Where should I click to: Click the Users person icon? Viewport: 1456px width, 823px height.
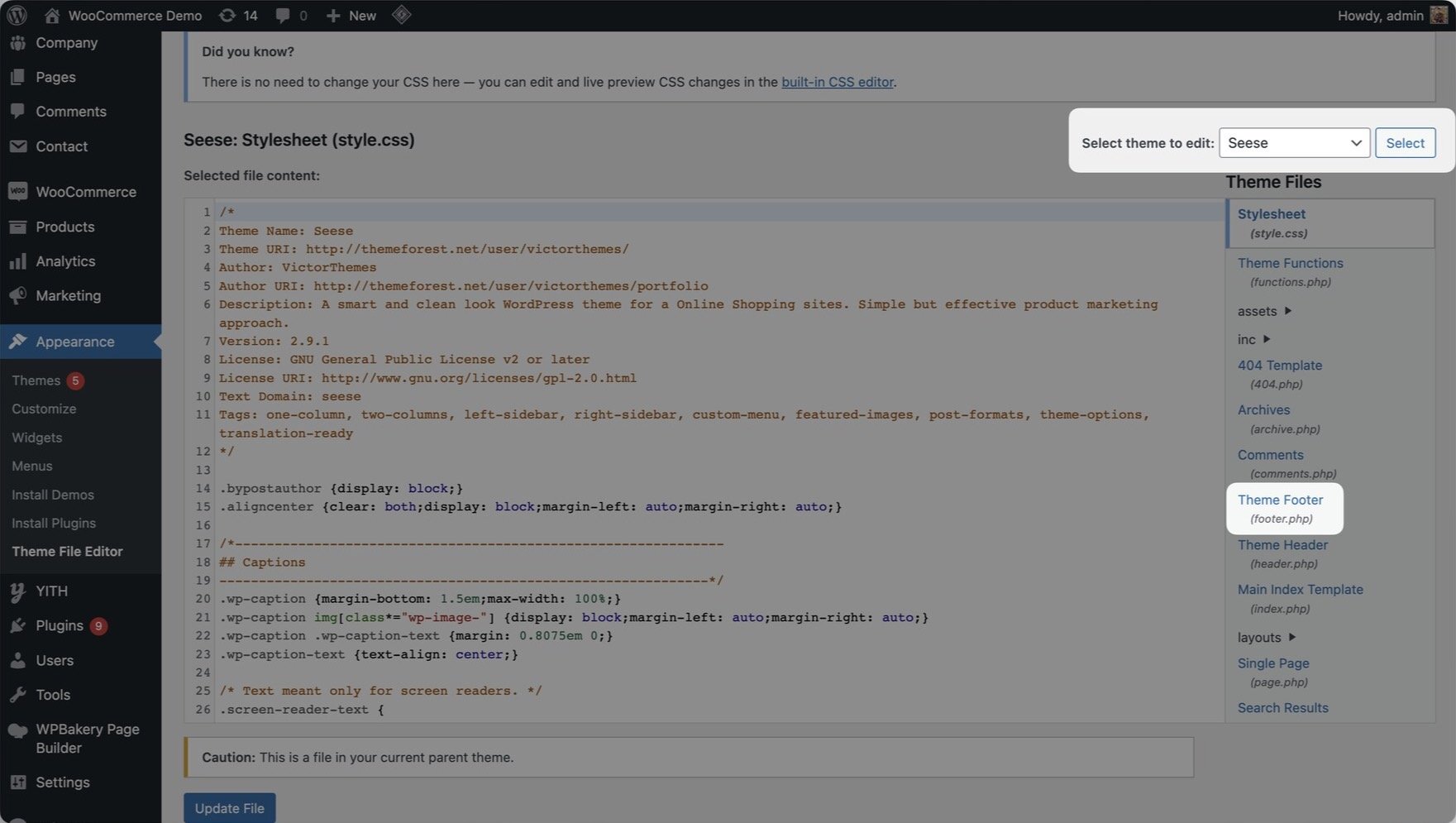[17, 660]
